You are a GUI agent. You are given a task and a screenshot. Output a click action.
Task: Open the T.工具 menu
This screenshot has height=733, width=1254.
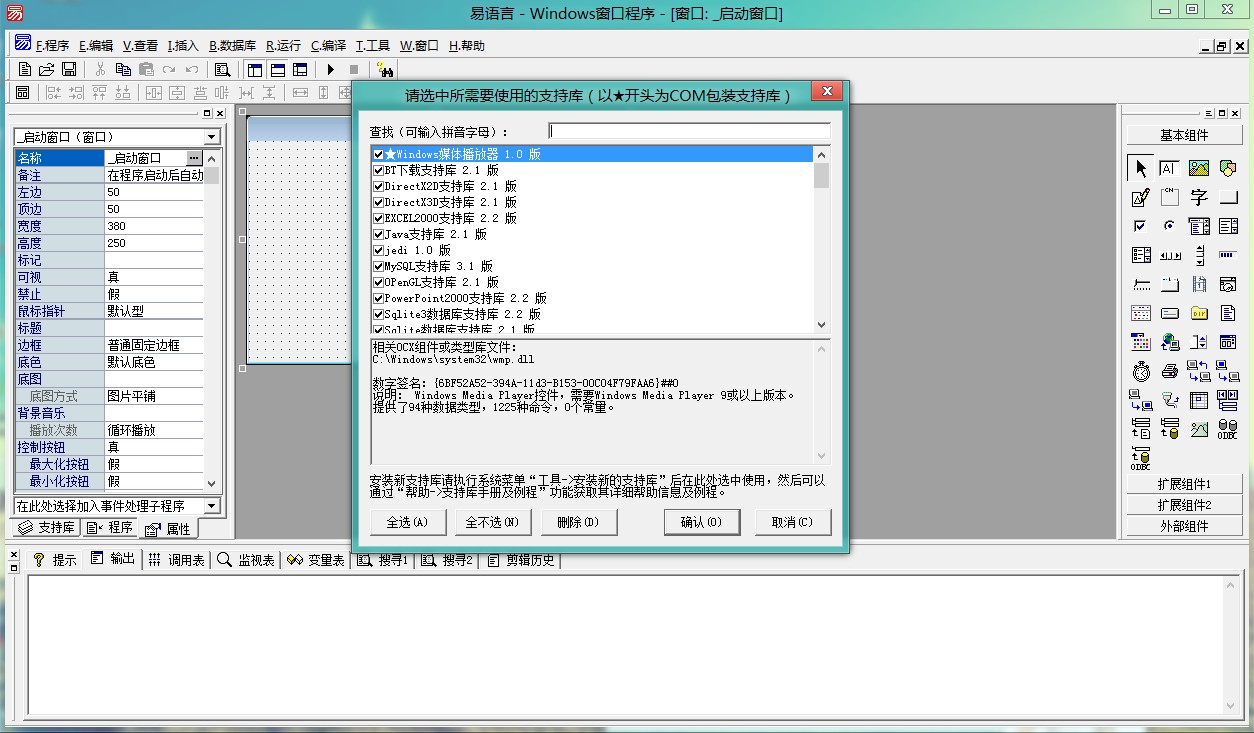pos(373,45)
